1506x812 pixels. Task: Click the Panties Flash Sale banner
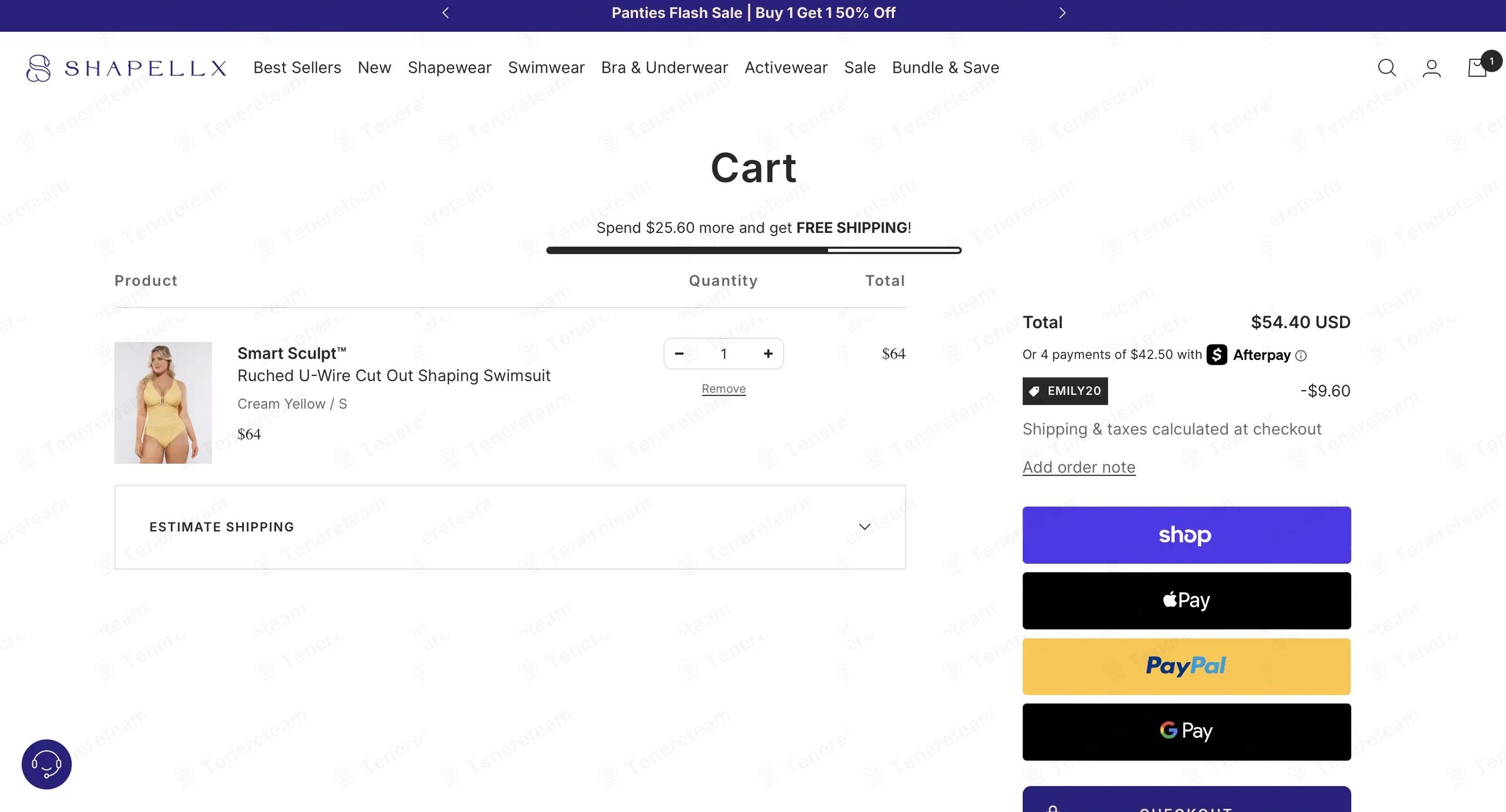[x=753, y=13]
